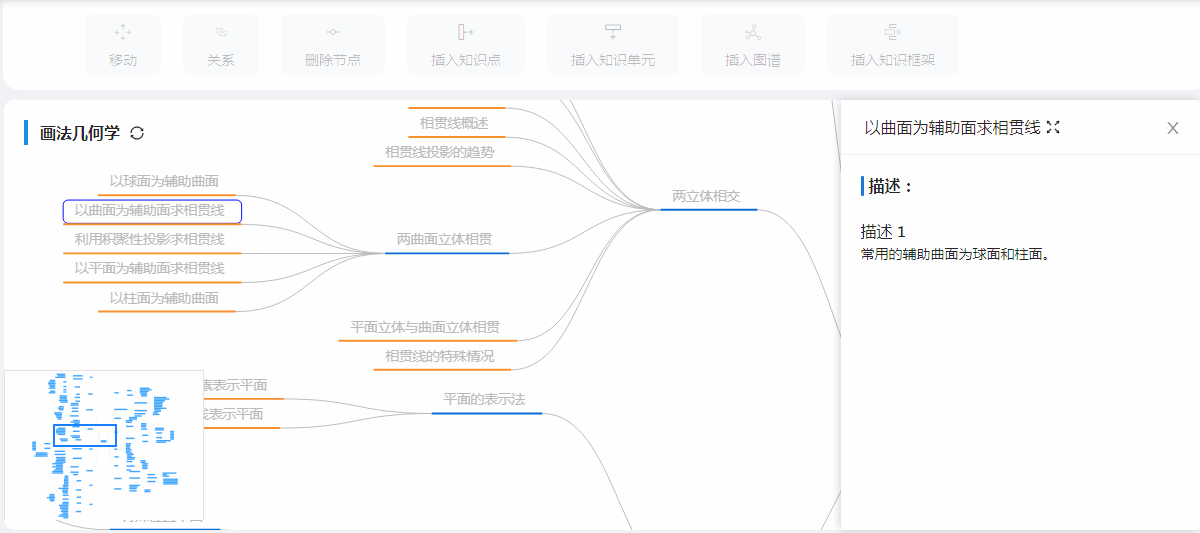Click the minimap viewport rectangle
Image resolution: width=1200 pixels, height=533 pixels.
point(85,436)
